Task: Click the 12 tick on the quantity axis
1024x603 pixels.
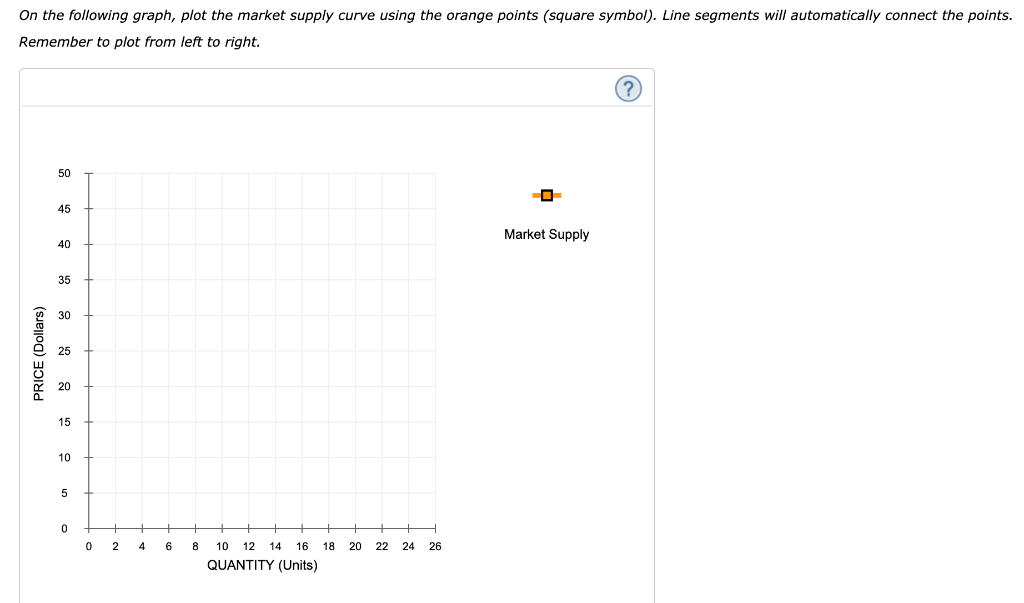Action: click(x=248, y=529)
